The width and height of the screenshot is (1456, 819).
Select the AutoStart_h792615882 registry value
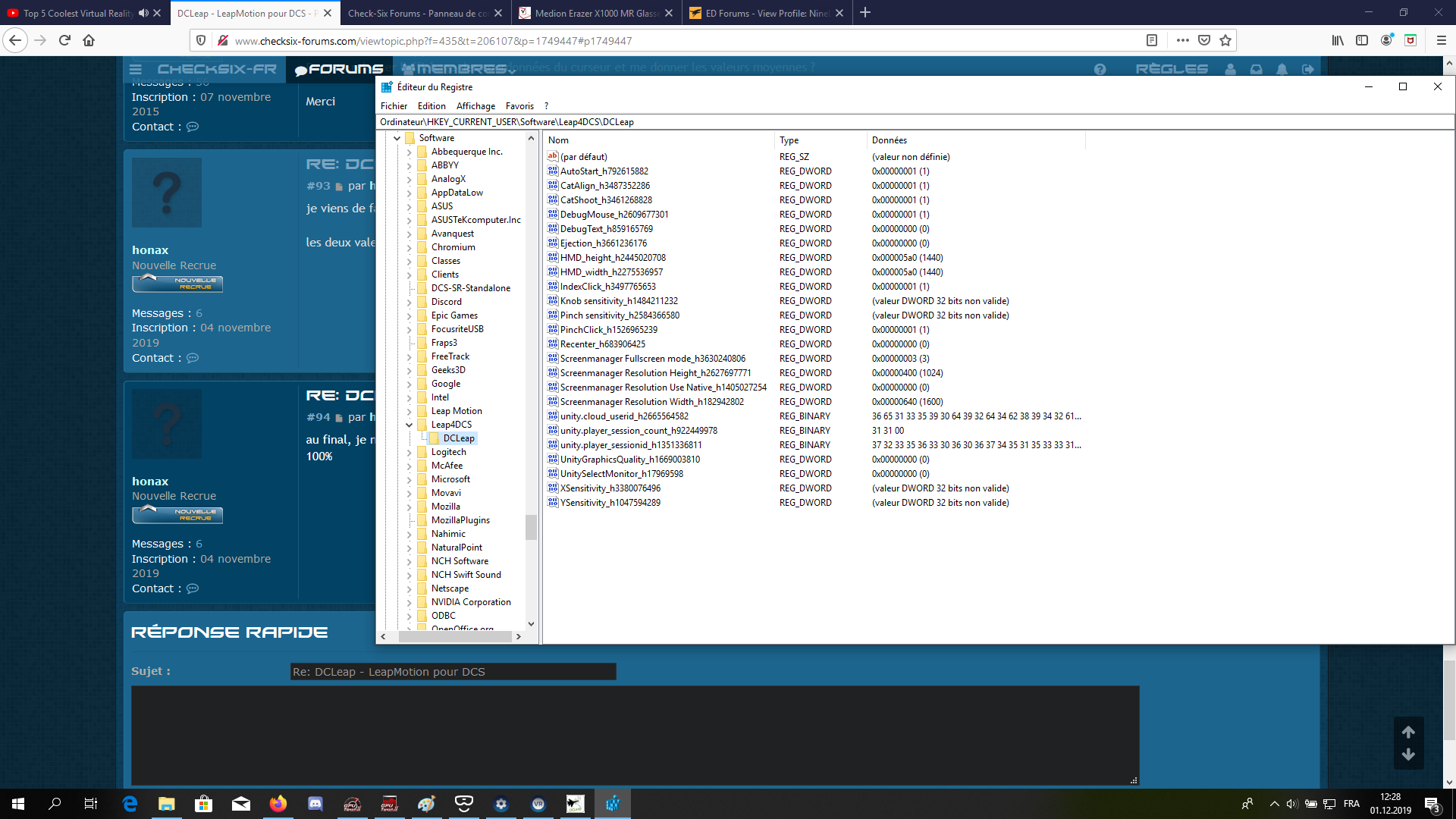604,171
